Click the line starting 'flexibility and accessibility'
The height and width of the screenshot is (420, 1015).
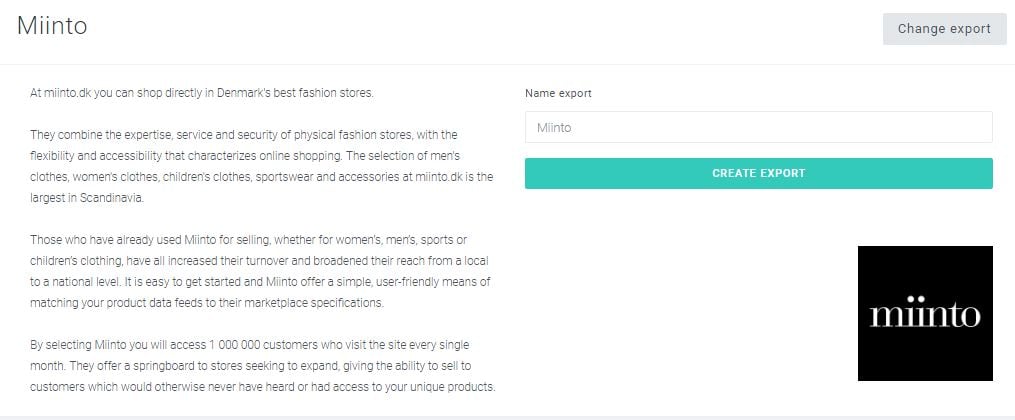point(245,156)
